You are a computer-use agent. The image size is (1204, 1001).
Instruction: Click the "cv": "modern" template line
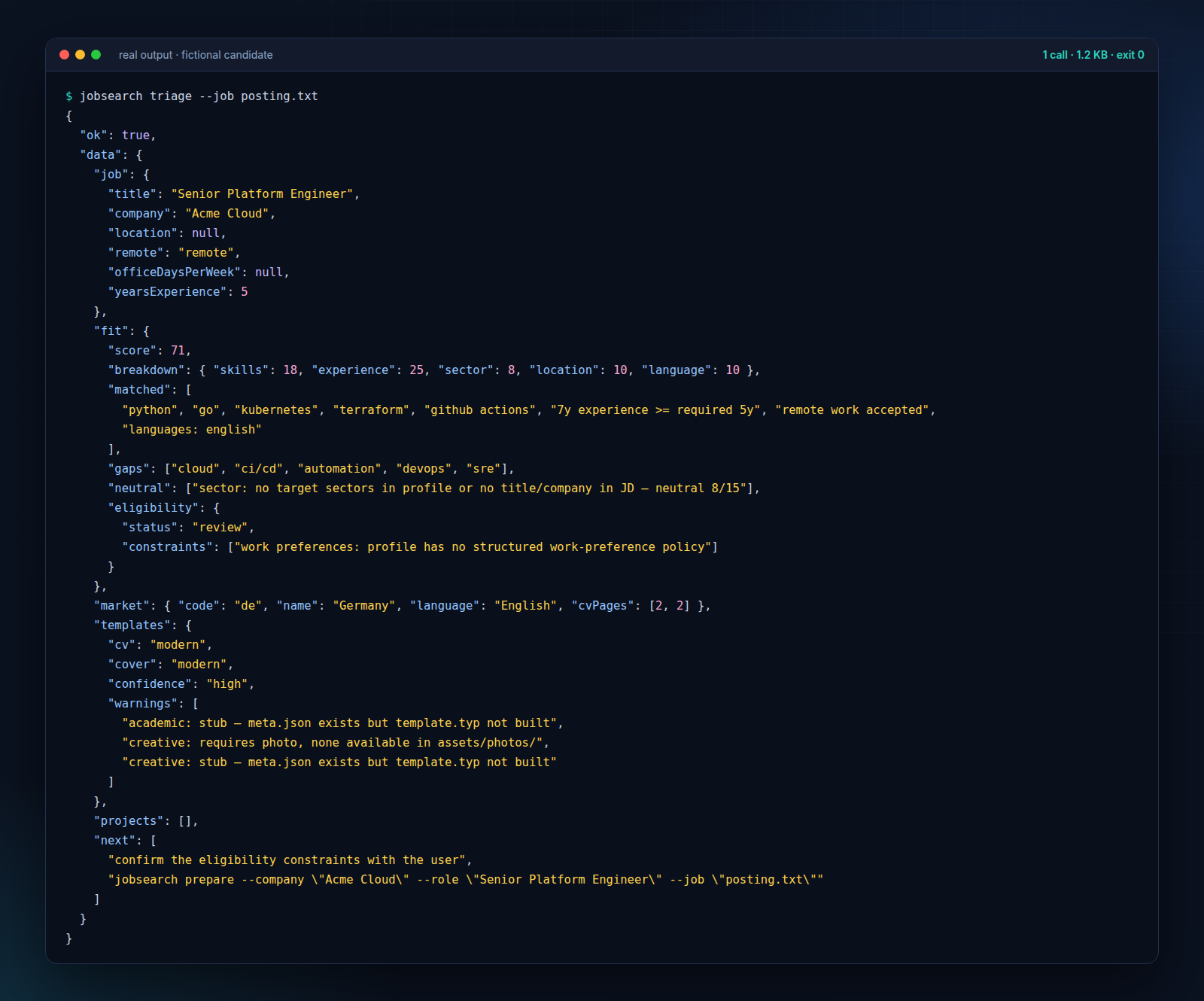pos(160,645)
